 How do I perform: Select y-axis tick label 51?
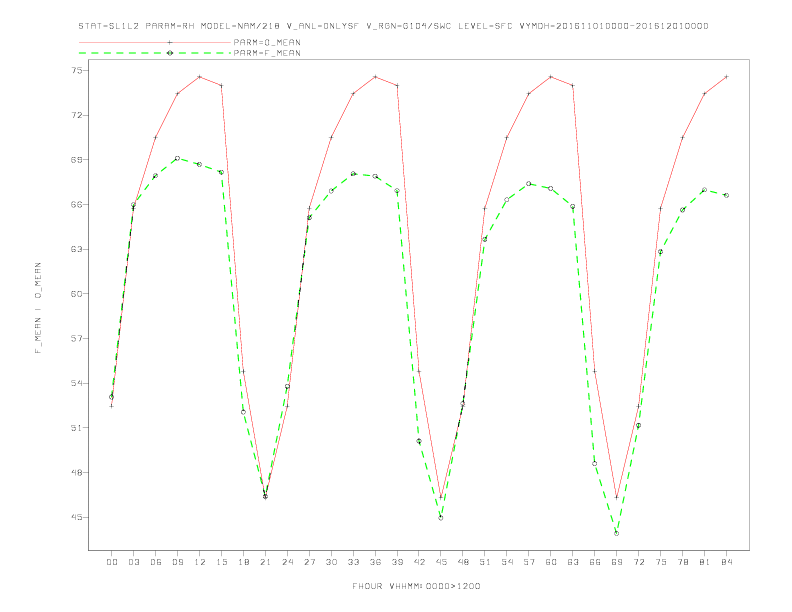tap(76, 428)
